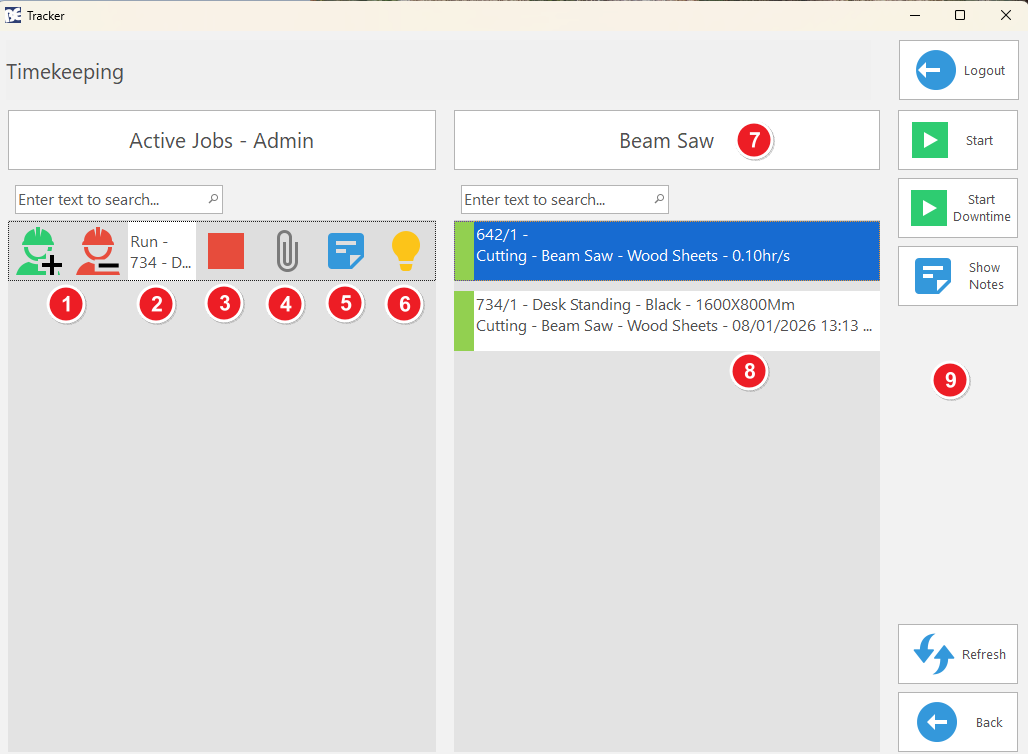Refresh the timekeeping lists
This screenshot has width=1028, height=754.
[958, 654]
